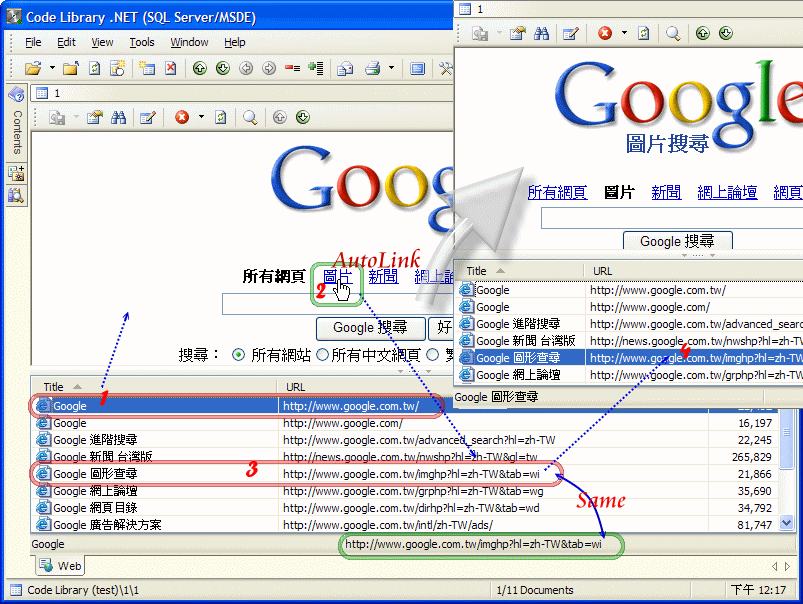Click the green up arrow in main toolbar

pyautogui.click(x=199, y=68)
